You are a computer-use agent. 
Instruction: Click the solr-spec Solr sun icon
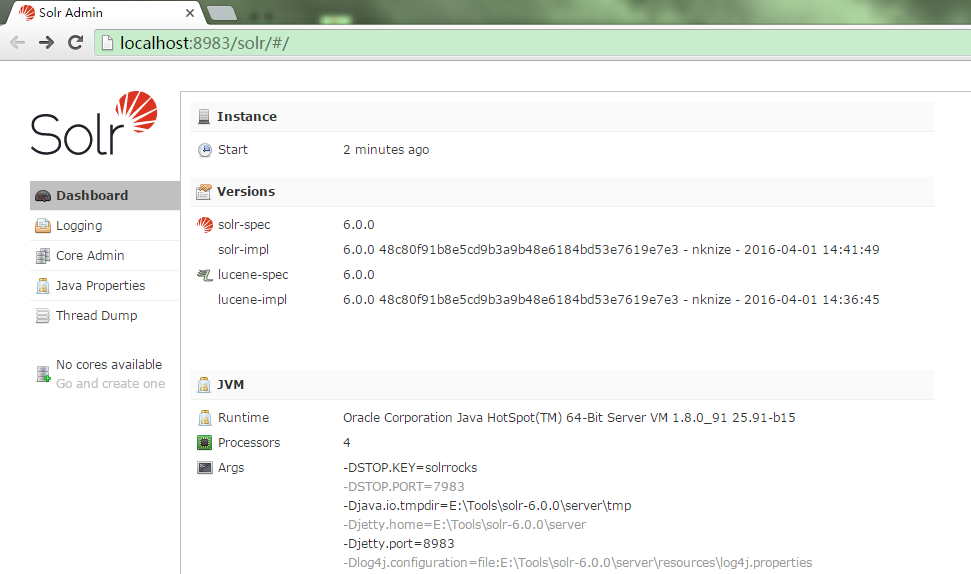(x=204, y=225)
